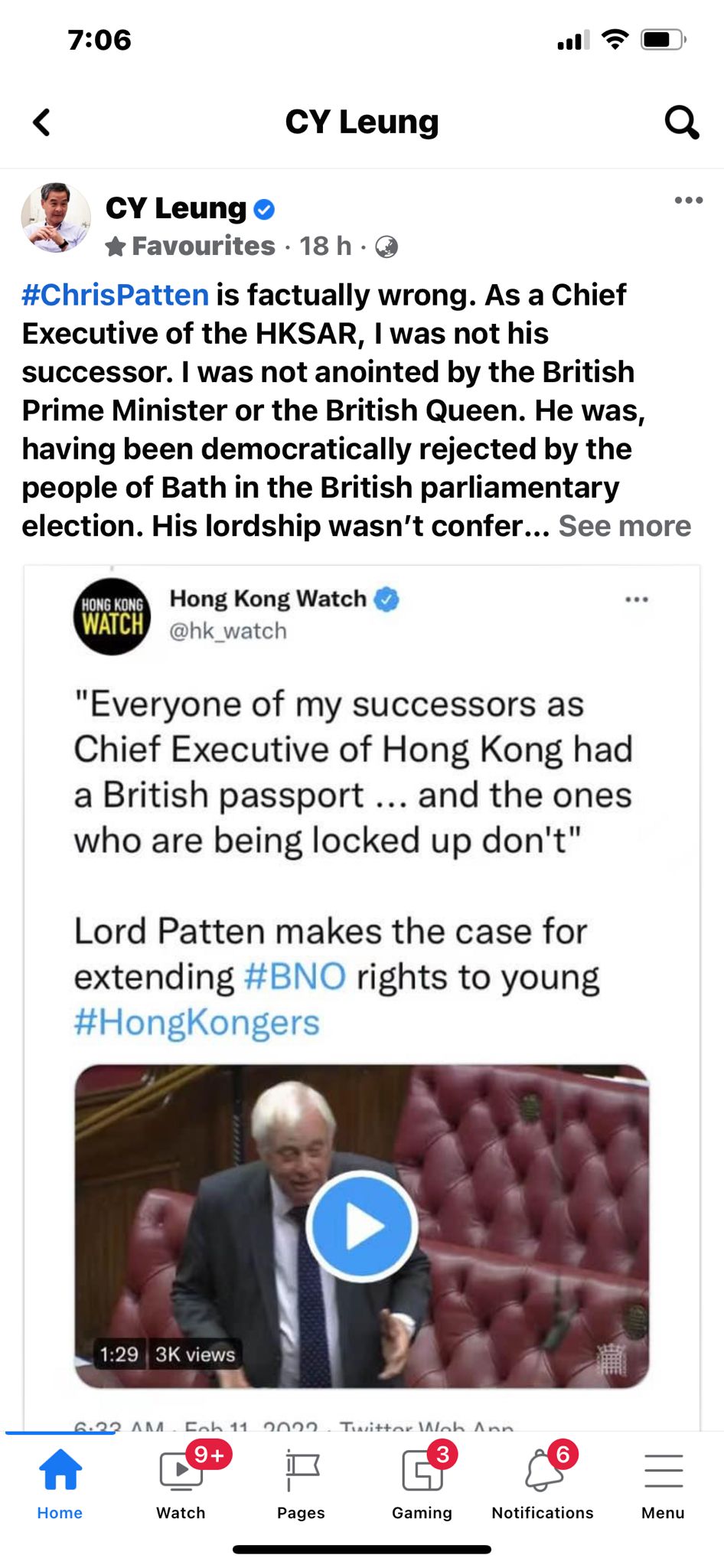
Task: Open the #ChrisPatten hashtag link
Action: tap(116, 295)
